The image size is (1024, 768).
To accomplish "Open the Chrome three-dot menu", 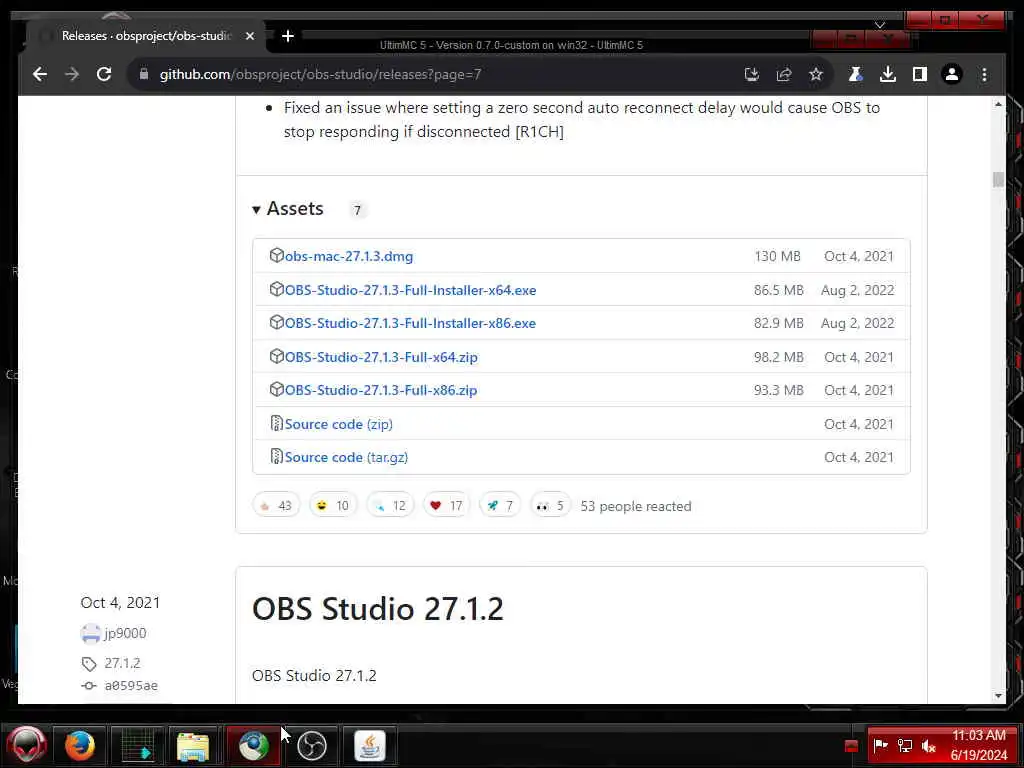I will (x=984, y=74).
